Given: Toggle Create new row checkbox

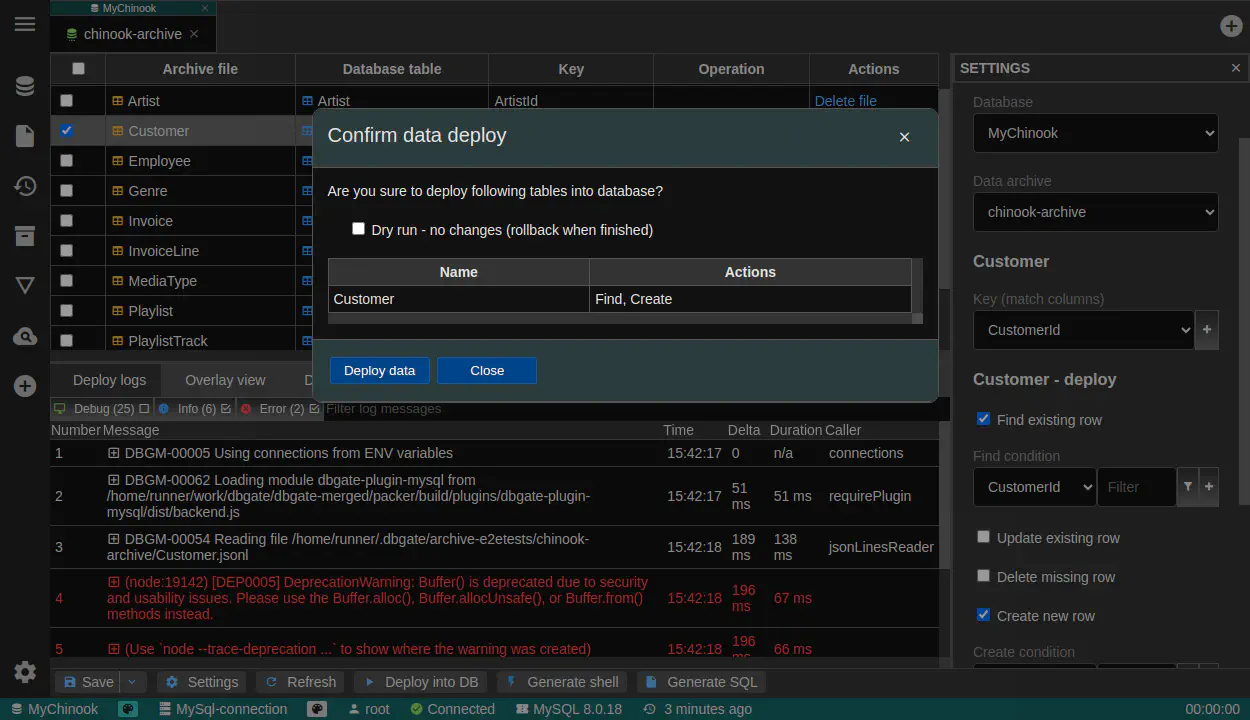Looking at the screenshot, I should 983,615.
